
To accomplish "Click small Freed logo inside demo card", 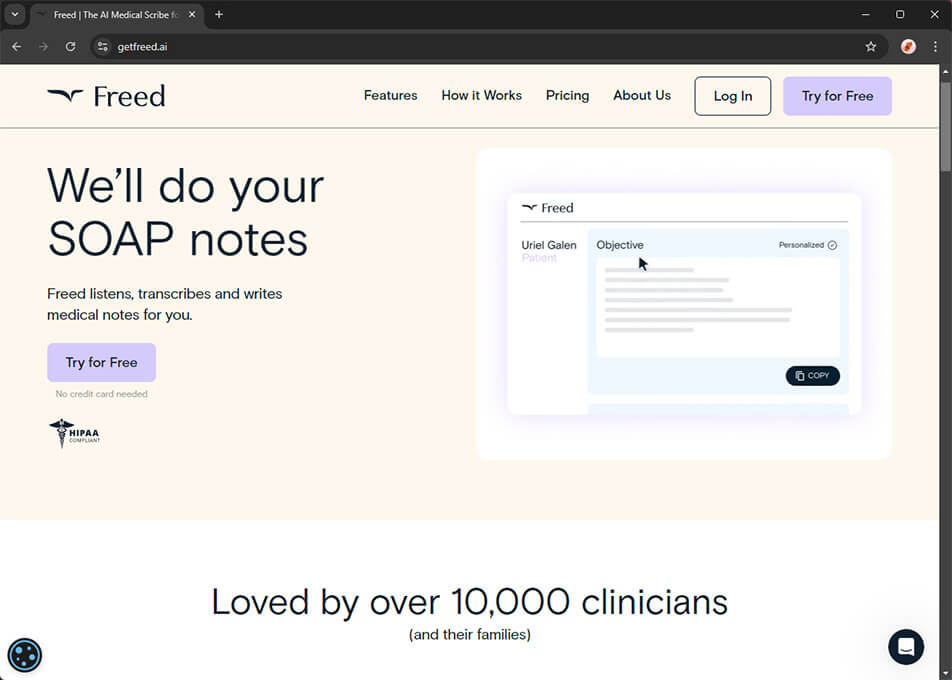I will click(547, 208).
